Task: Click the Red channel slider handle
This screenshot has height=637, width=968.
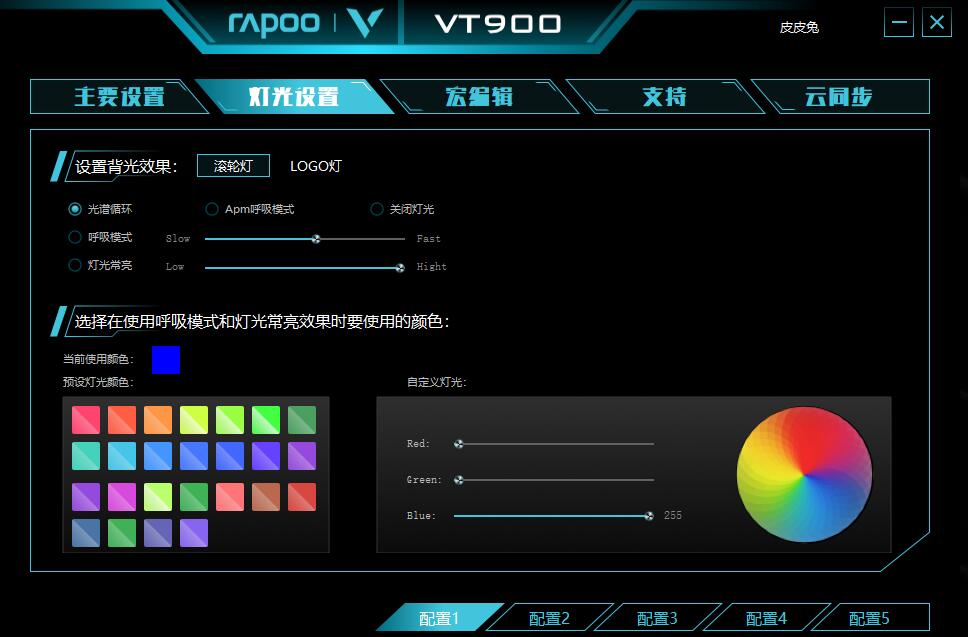Action: click(459, 443)
